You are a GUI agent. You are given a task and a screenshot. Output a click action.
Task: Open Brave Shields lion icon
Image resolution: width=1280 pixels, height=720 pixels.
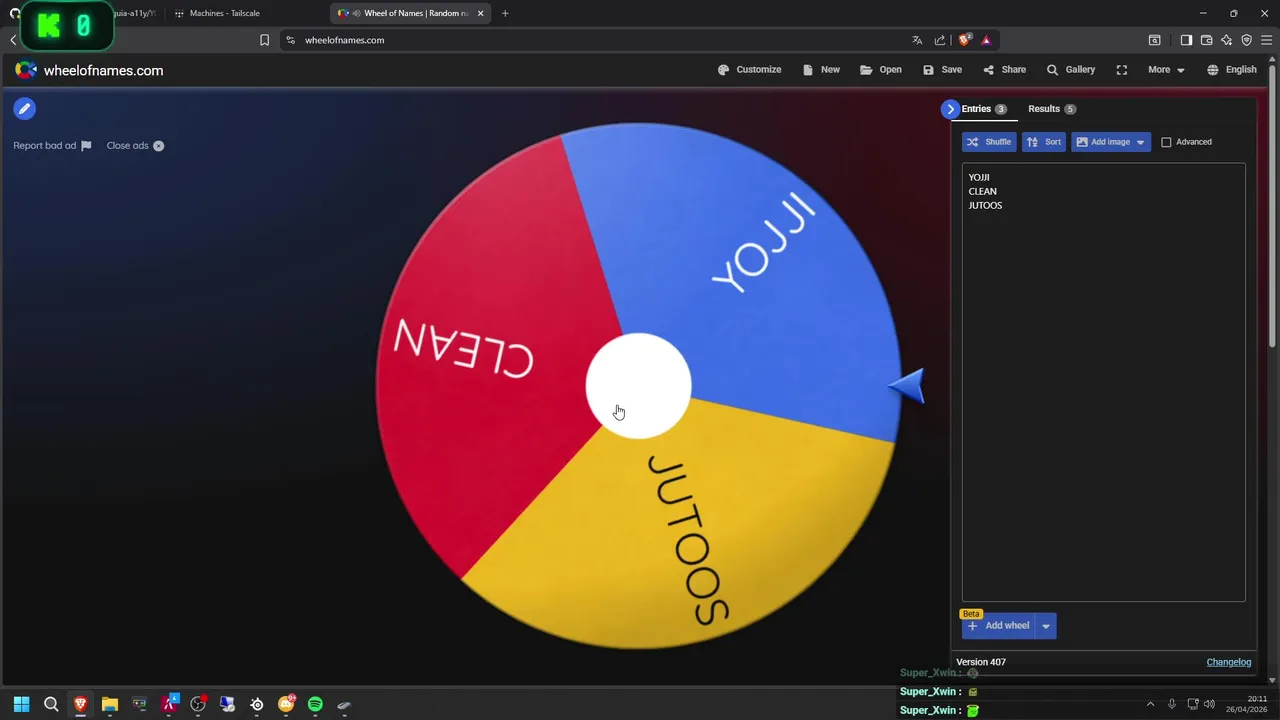coord(964,40)
